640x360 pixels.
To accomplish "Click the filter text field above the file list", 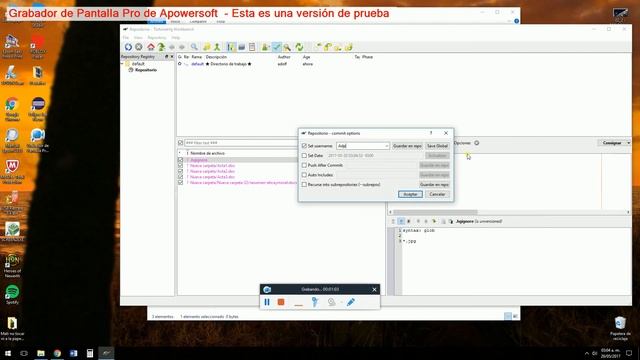I will pyautogui.click(x=241, y=143).
